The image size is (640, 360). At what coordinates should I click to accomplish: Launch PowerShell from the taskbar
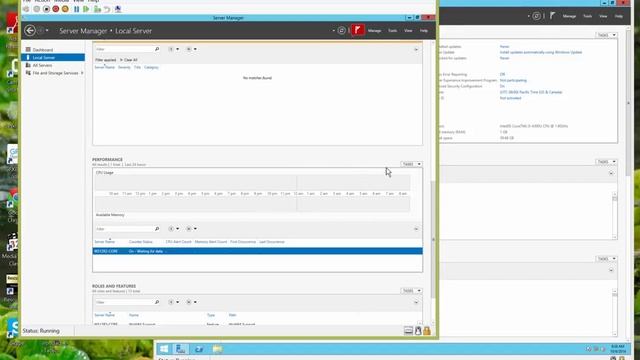click(199, 349)
